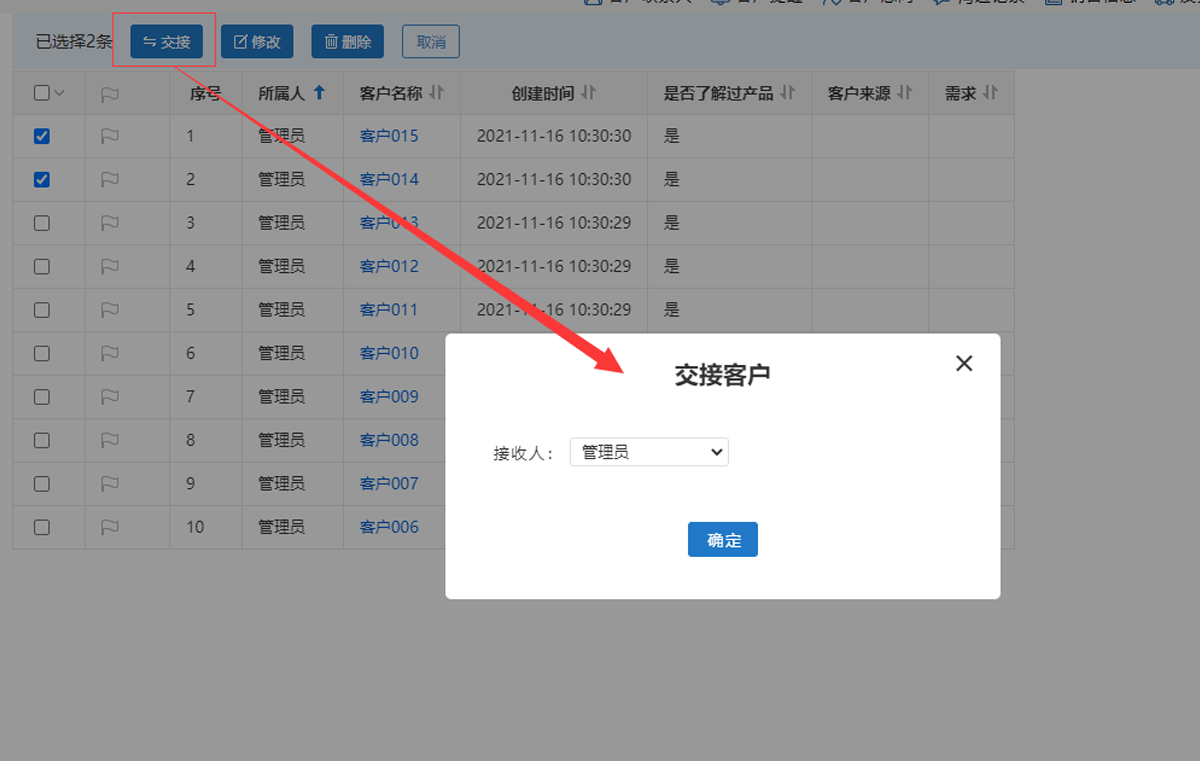The width and height of the screenshot is (1200, 761).
Task: Click the 确定 confirm button
Action: [x=722, y=540]
